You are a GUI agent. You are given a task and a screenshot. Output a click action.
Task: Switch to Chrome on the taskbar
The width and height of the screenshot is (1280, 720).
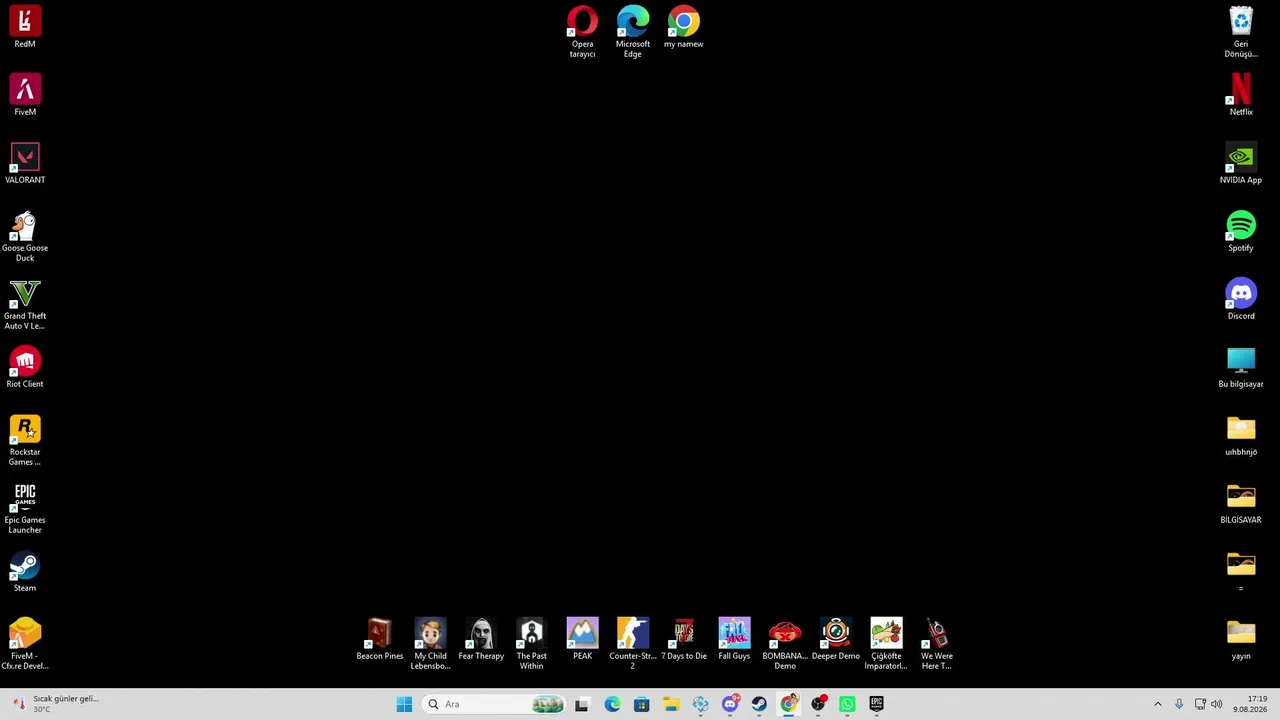789,704
